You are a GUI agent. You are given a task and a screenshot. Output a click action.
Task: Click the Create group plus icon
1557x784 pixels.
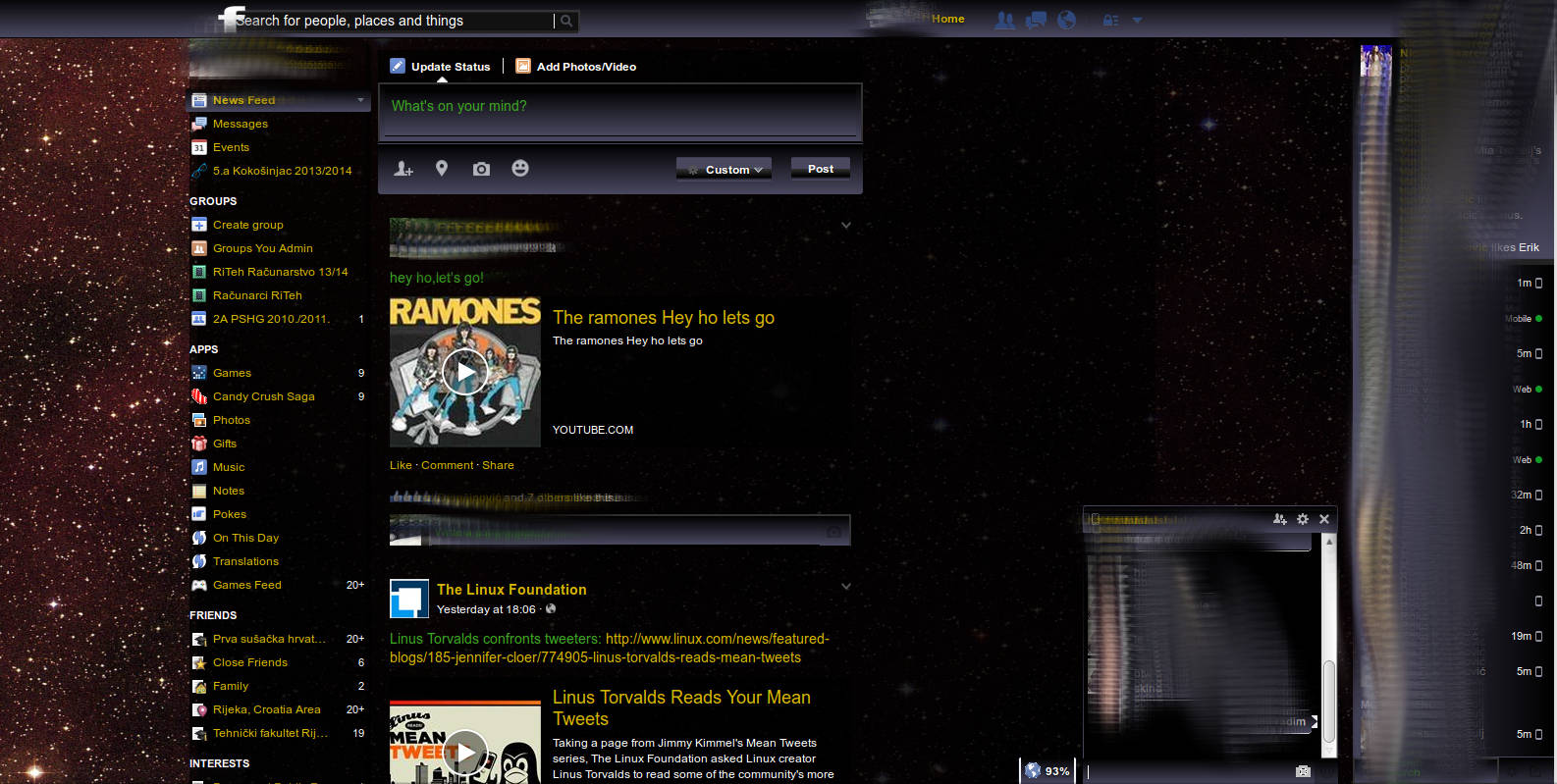click(x=199, y=225)
